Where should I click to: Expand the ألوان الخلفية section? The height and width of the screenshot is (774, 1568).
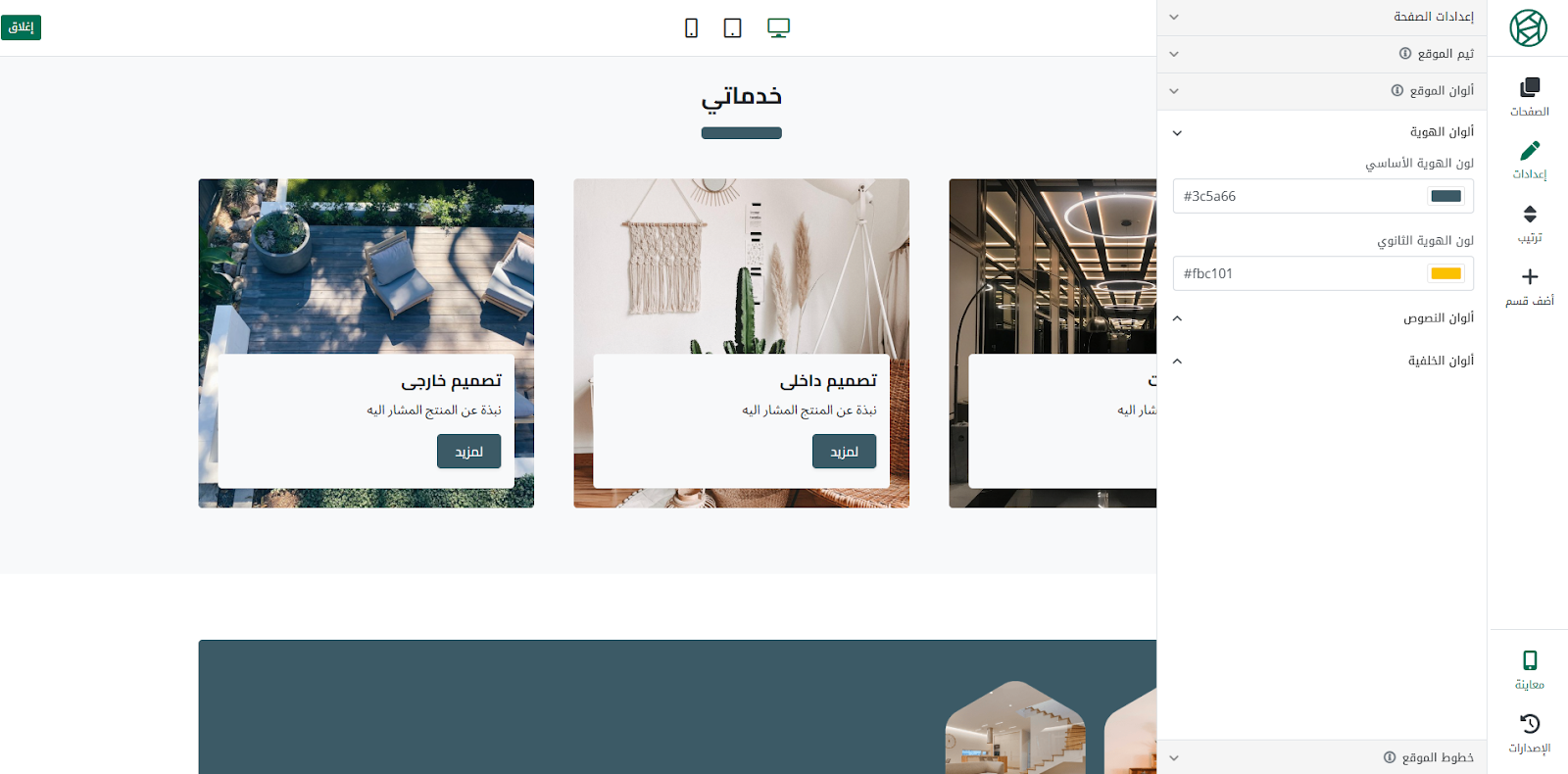[1322, 362]
